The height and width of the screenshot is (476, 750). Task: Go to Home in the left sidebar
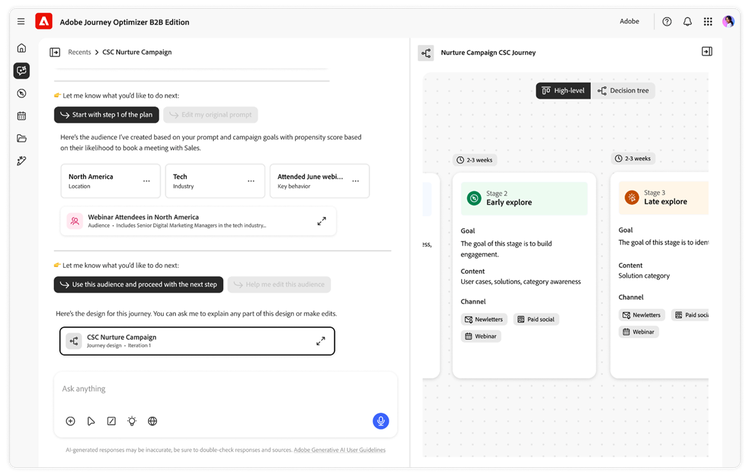(x=22, y=48)
